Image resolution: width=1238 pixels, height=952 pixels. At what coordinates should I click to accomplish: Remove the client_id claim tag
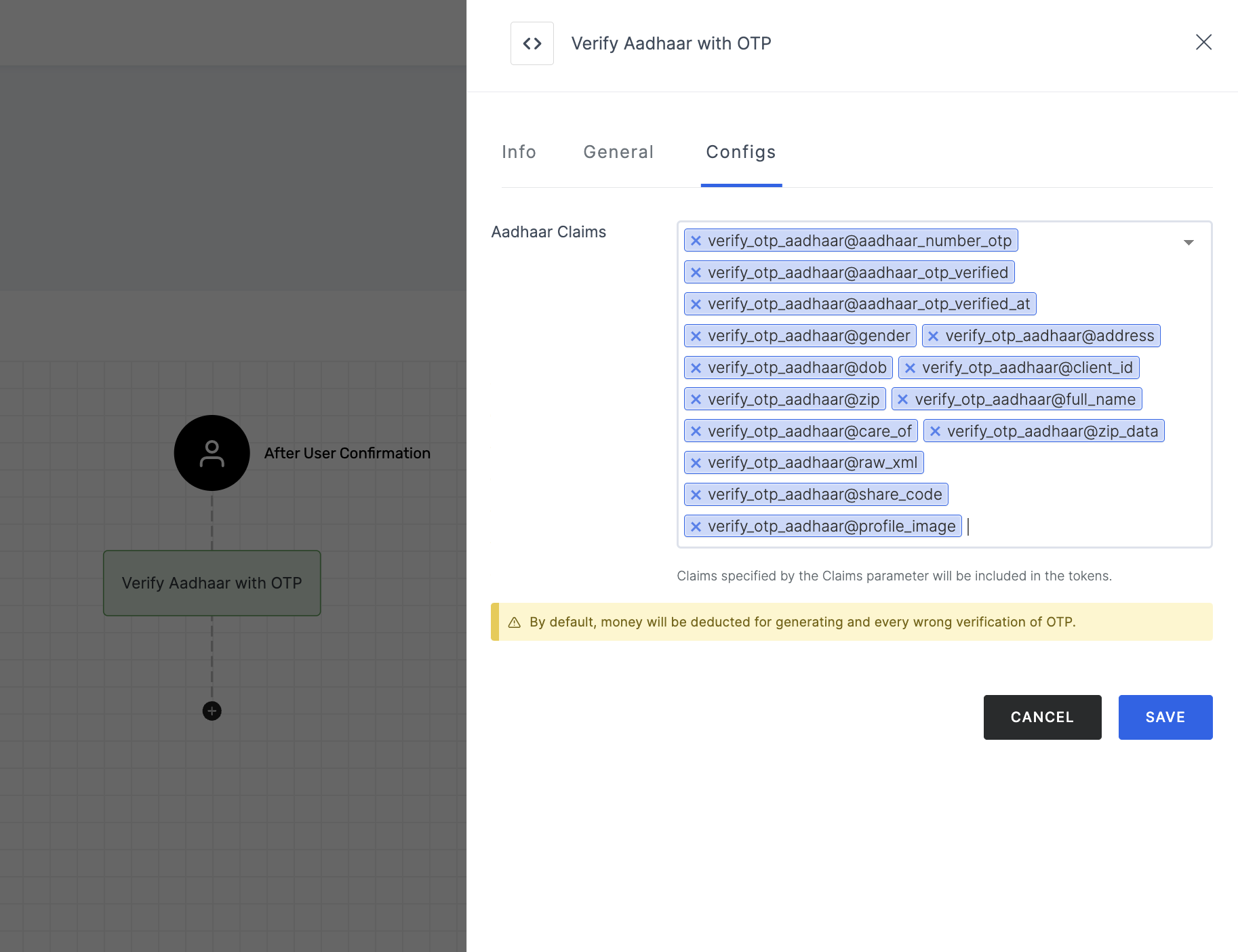point(910,368)
